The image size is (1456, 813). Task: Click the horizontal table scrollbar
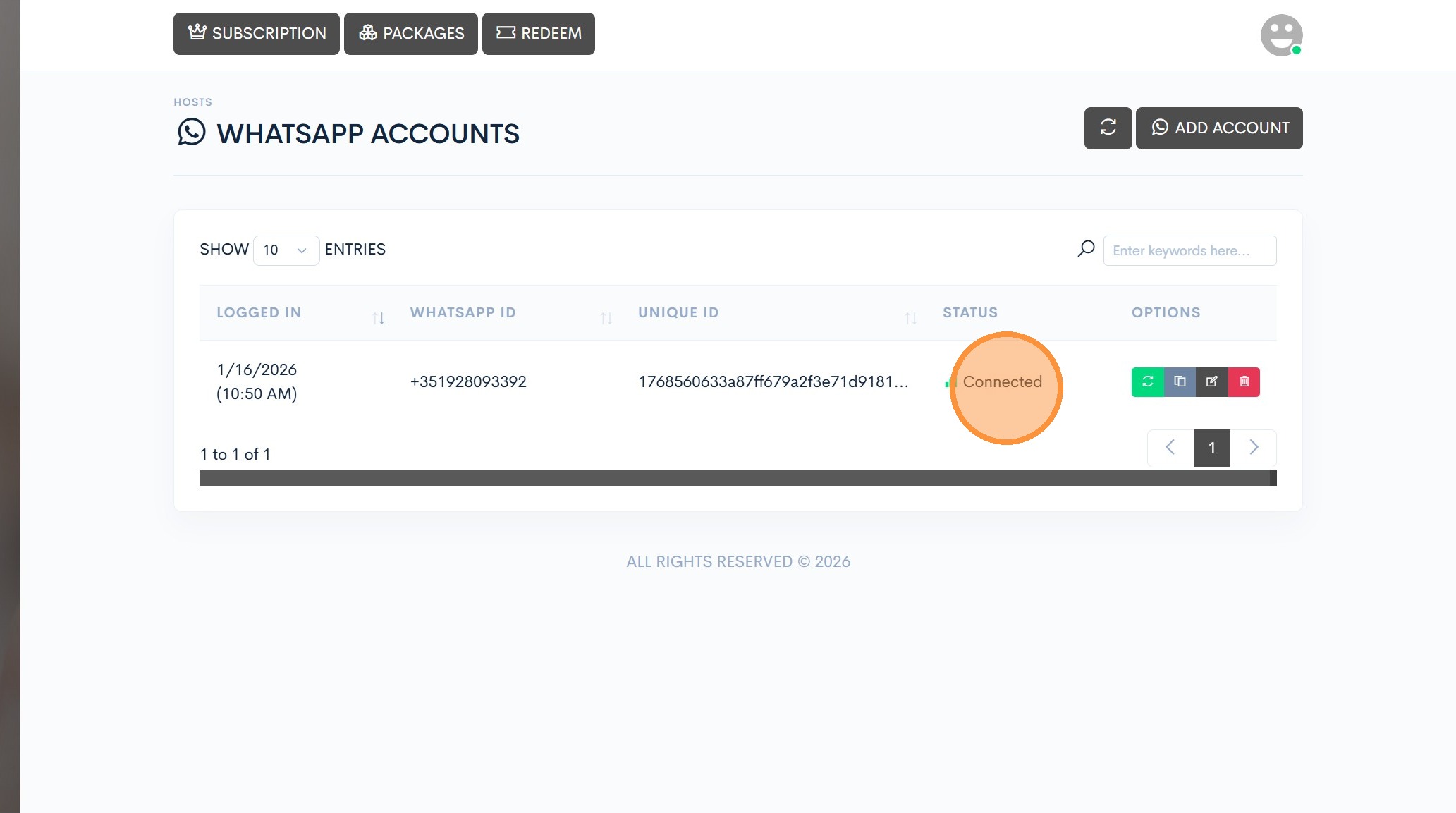tap(733, 478)
